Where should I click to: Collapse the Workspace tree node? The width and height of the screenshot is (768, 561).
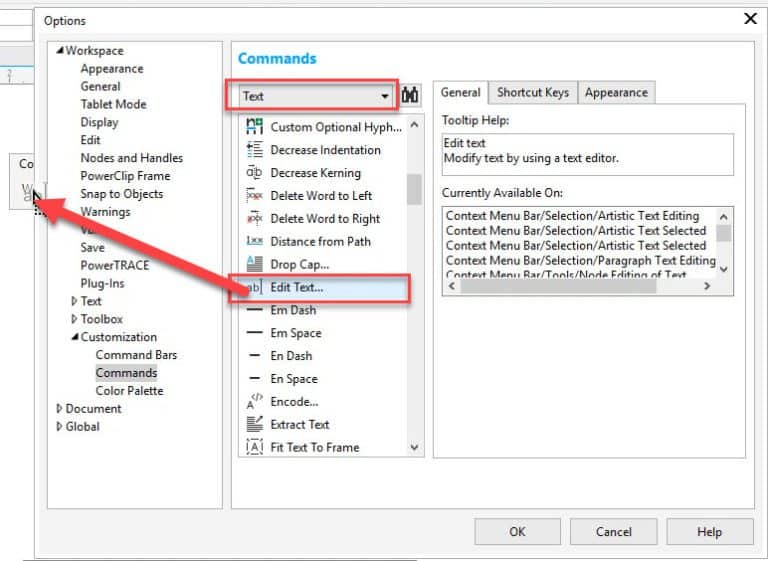pos(59,51)
